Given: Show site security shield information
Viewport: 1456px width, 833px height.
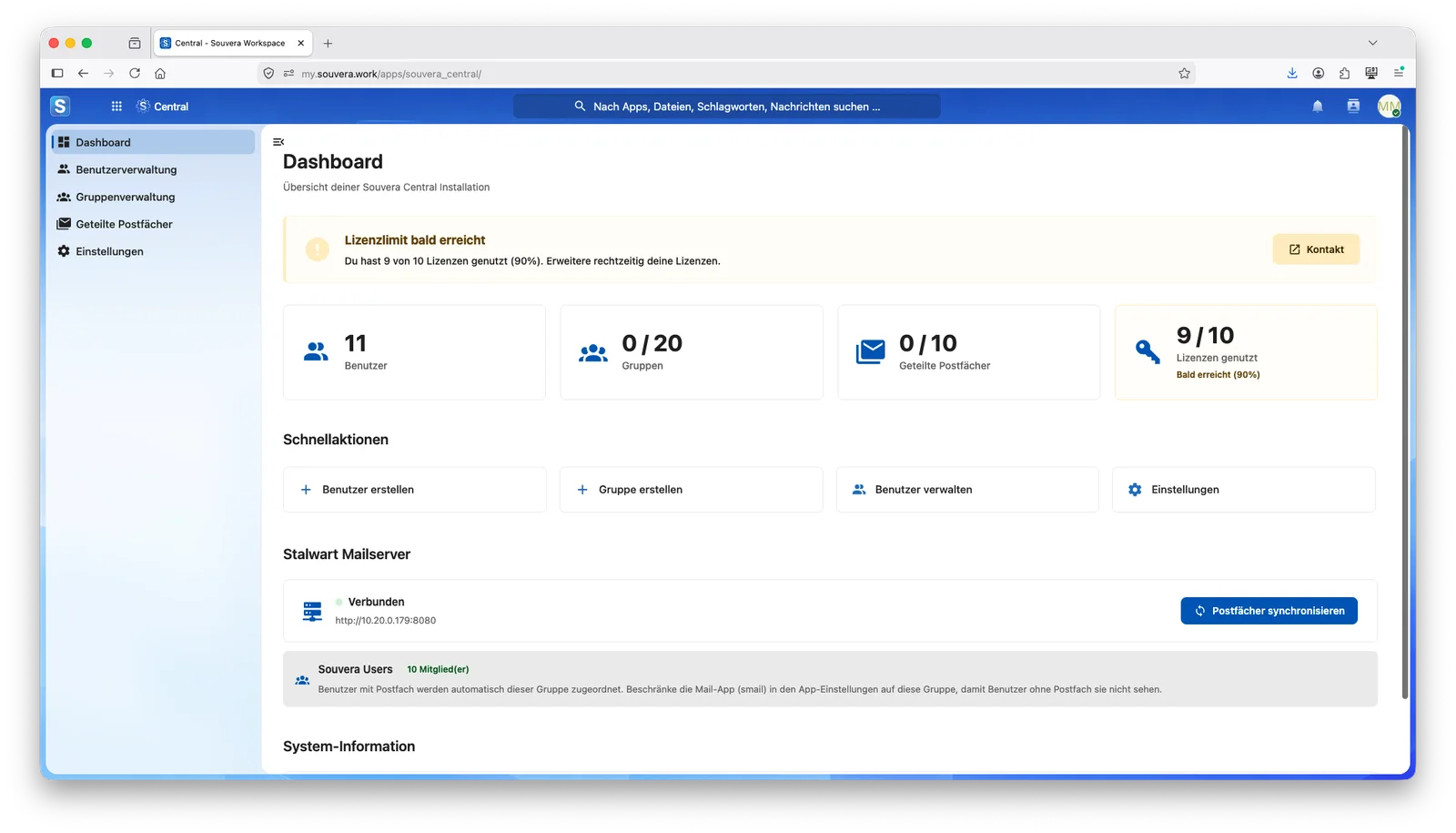Looking at the screenshot, I should tap(268, 74).
